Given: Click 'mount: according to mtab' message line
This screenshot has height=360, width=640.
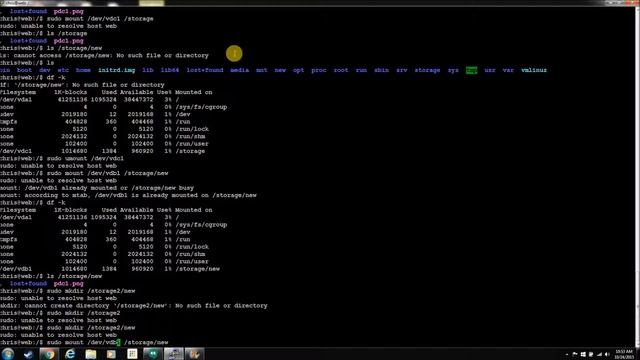Looking at the screenshot, I should tap(128, 195).
